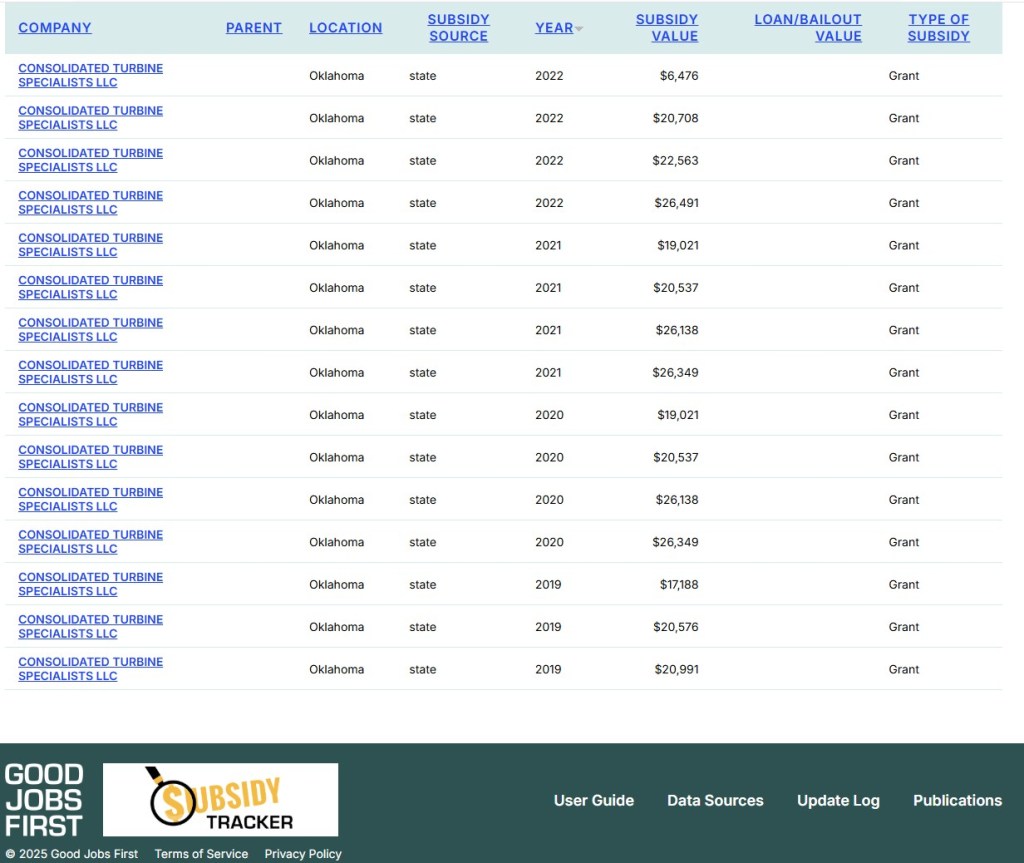Sort by the TYPE OF SUBSIDY header
This screenshot has width=1024, height=863.
pyautogui.click(x=938, y=27)
